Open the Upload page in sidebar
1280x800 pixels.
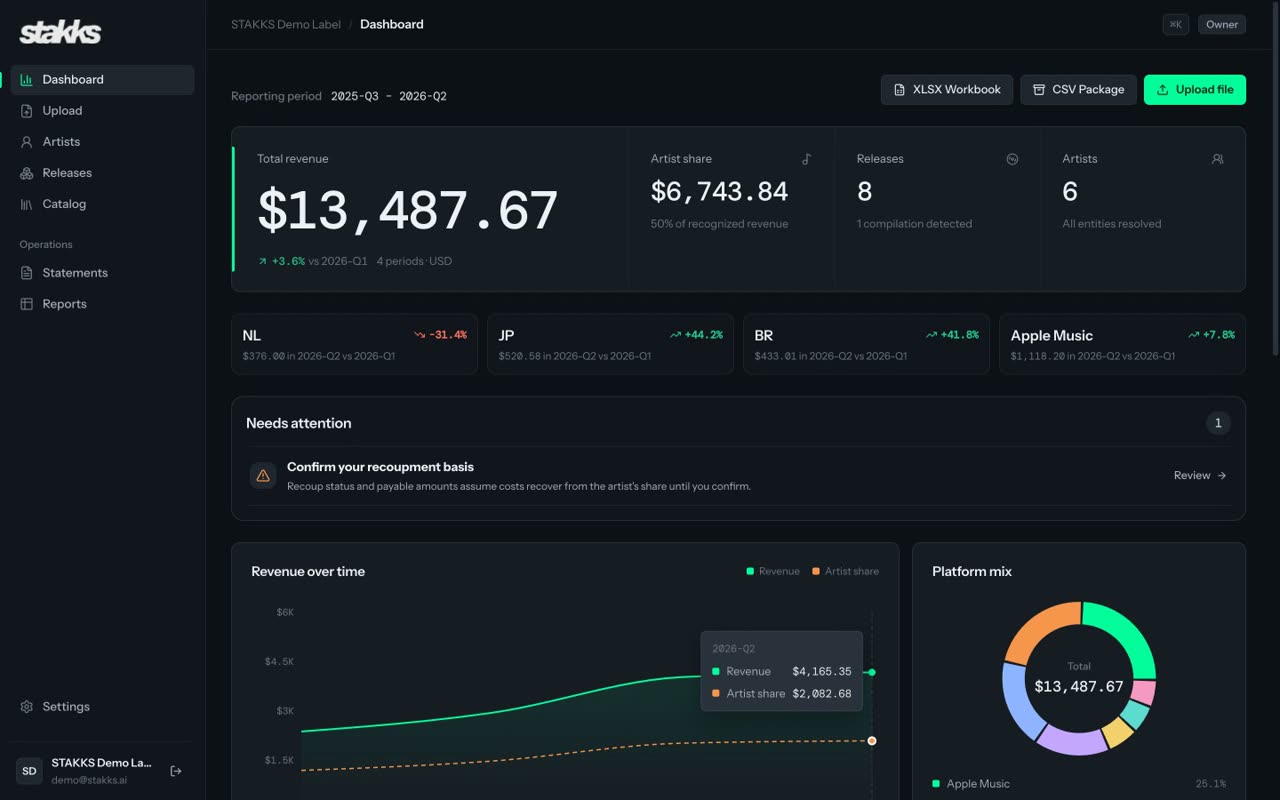click(x=102, y=111)
